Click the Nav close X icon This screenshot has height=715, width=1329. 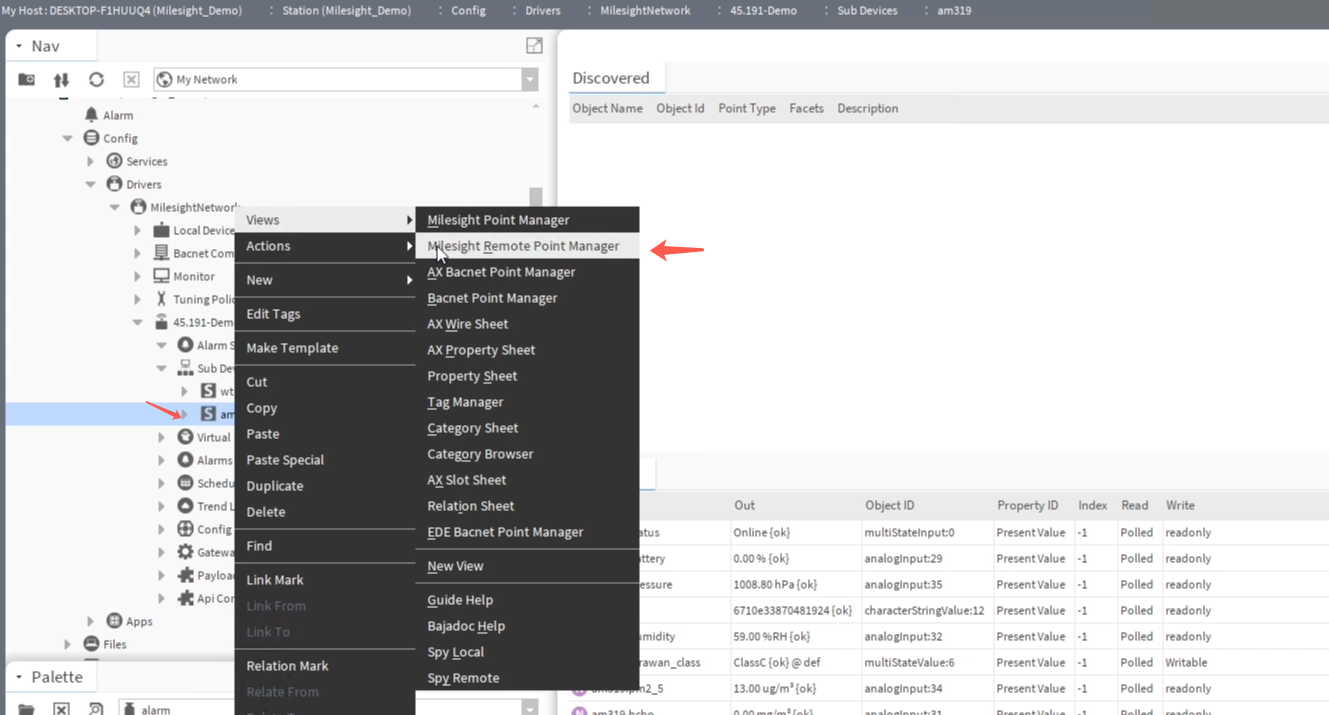tap(131, 79)
